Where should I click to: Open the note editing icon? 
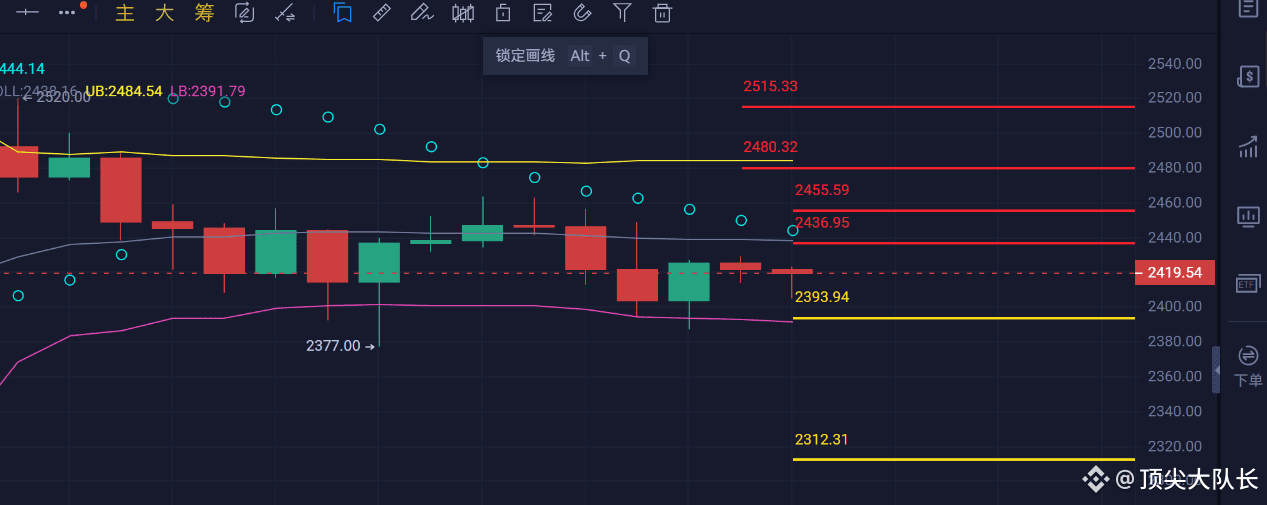(543, 13)
